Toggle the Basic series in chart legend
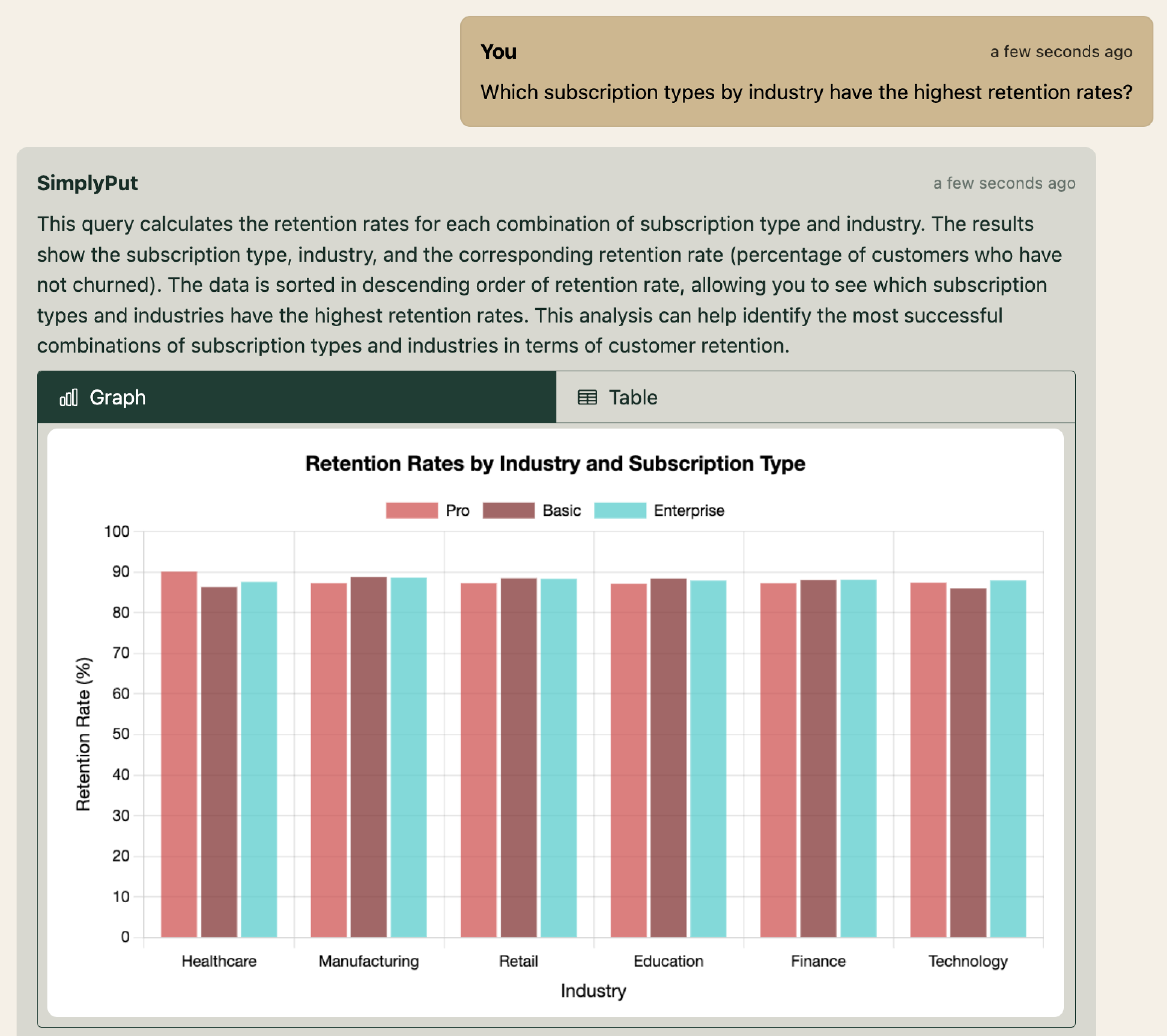The height and width of the screenshot is (1036, 1167). point(531,510)
